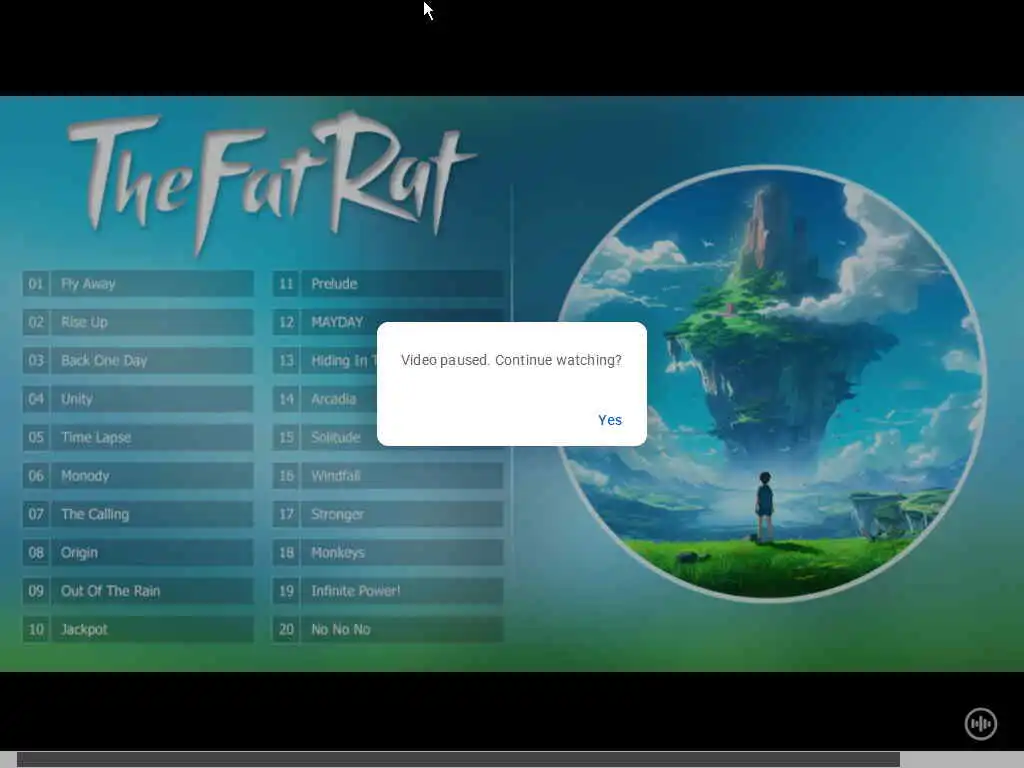The image size is (1024, 768).
Task: Click the 06 number box beside Monody
Action: pyautogui.click(x=36, y=476)
